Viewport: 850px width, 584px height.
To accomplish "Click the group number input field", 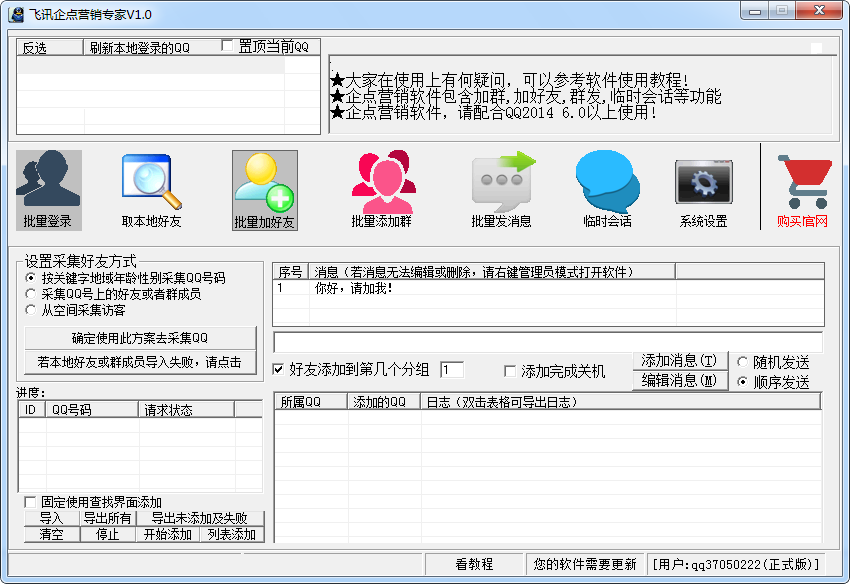I will (451, 370).
